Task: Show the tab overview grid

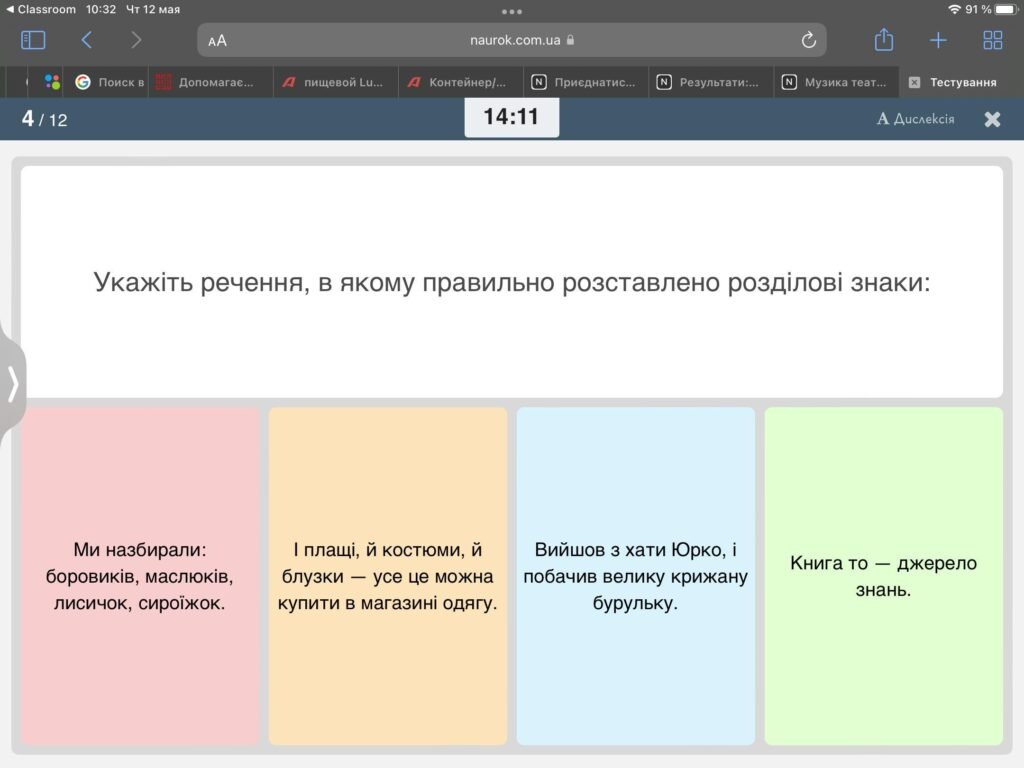Action: coord(992,40)
